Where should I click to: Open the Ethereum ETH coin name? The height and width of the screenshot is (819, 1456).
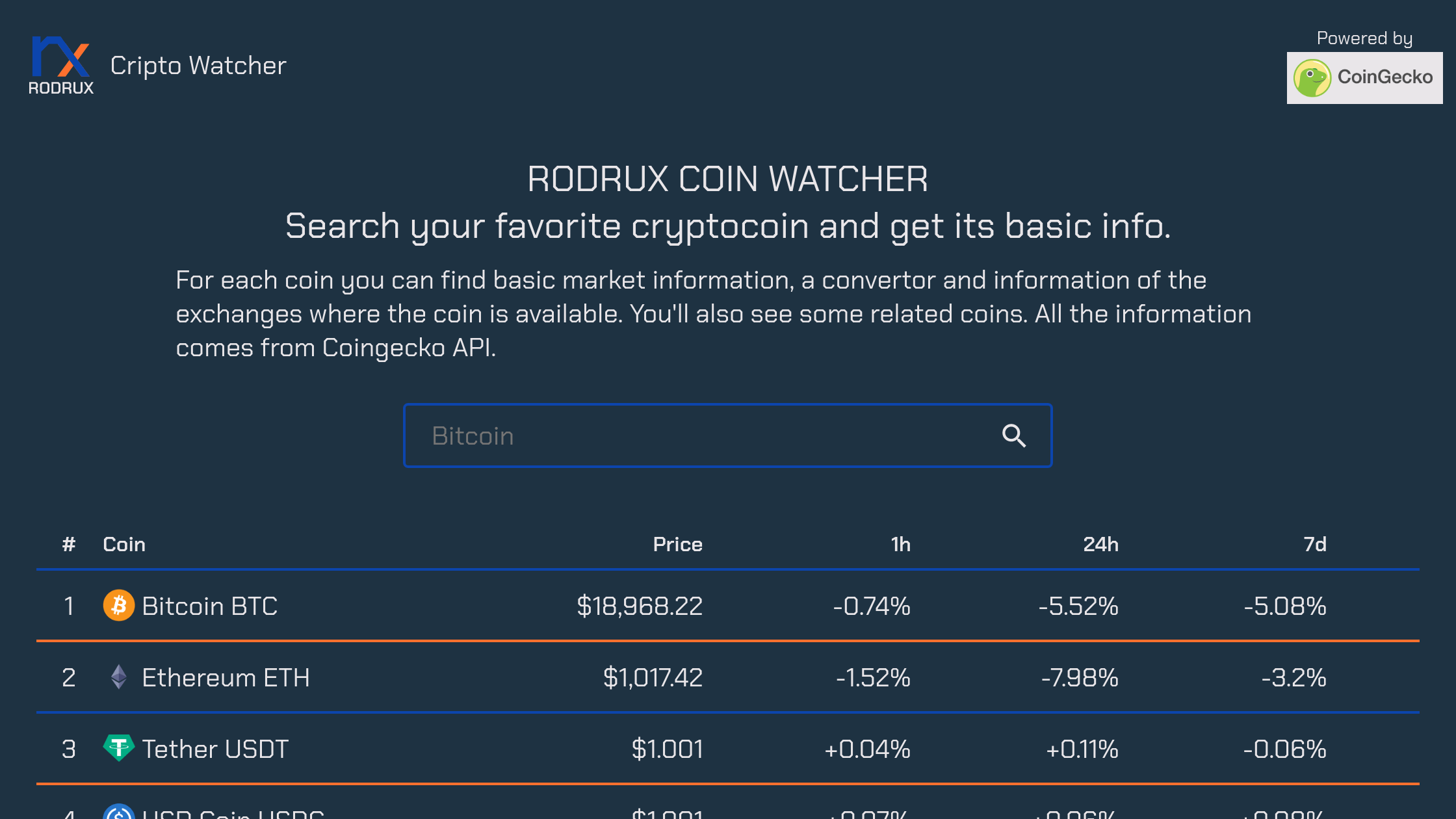click(226, 677)
